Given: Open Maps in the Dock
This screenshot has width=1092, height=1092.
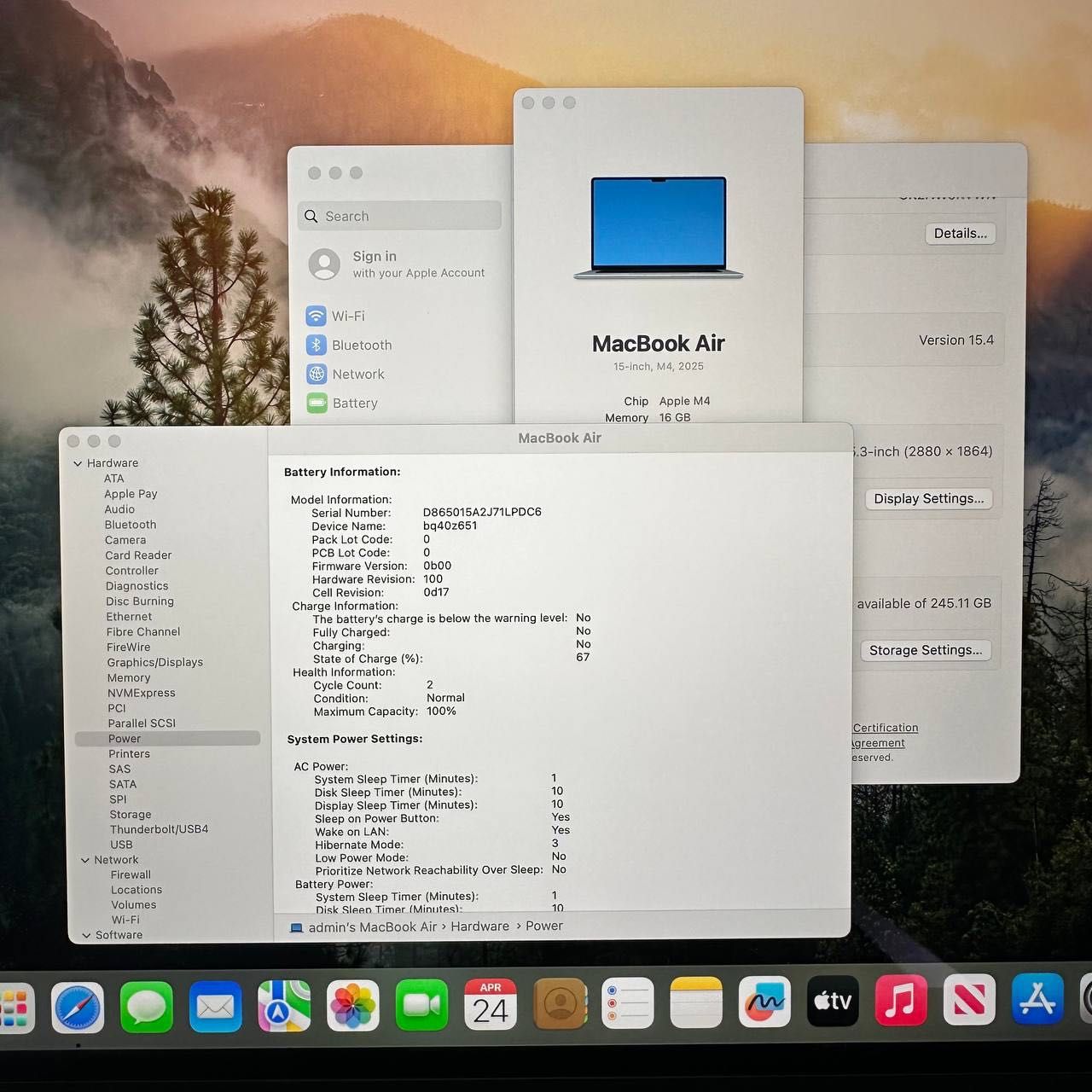Looking at the screenshot, I should coord(284,1006).
